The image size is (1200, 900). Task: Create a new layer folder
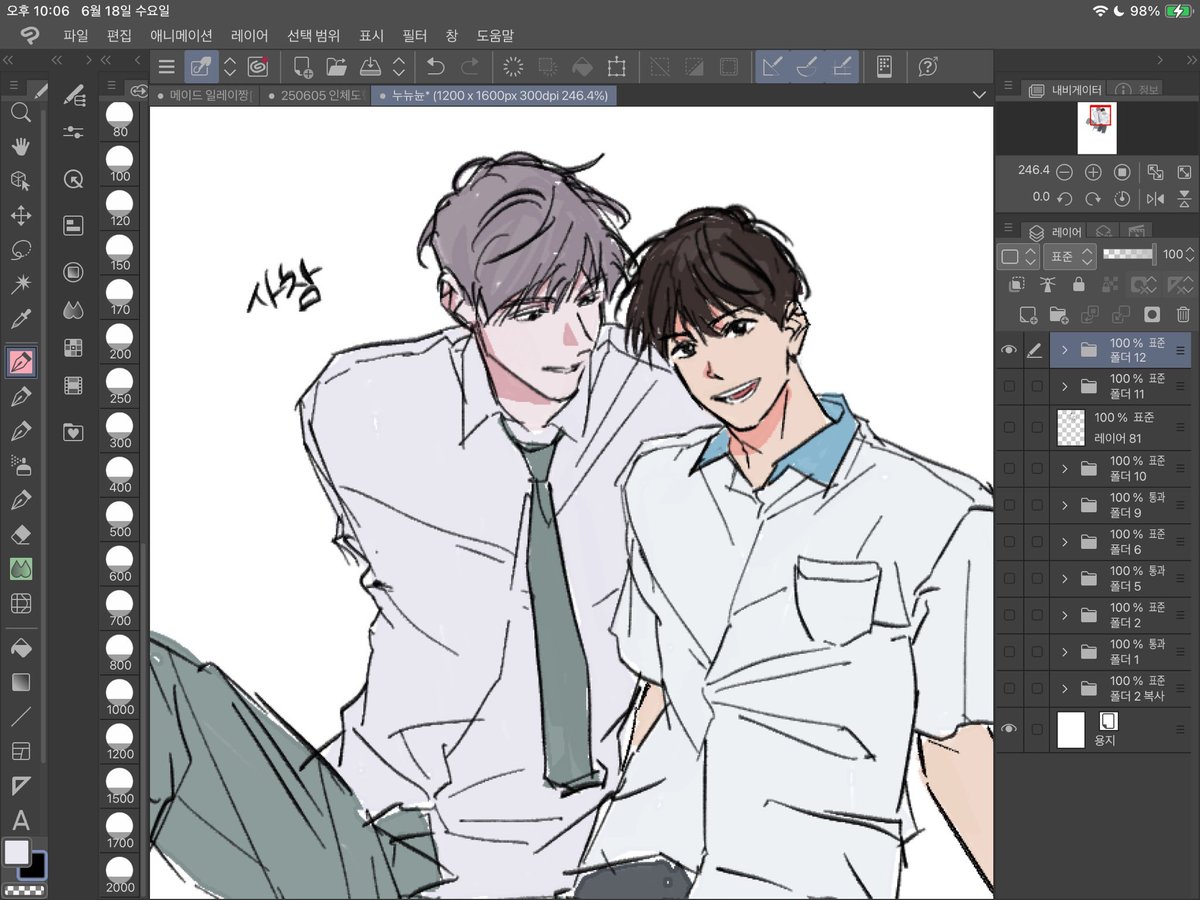[x=1059, y=316]
